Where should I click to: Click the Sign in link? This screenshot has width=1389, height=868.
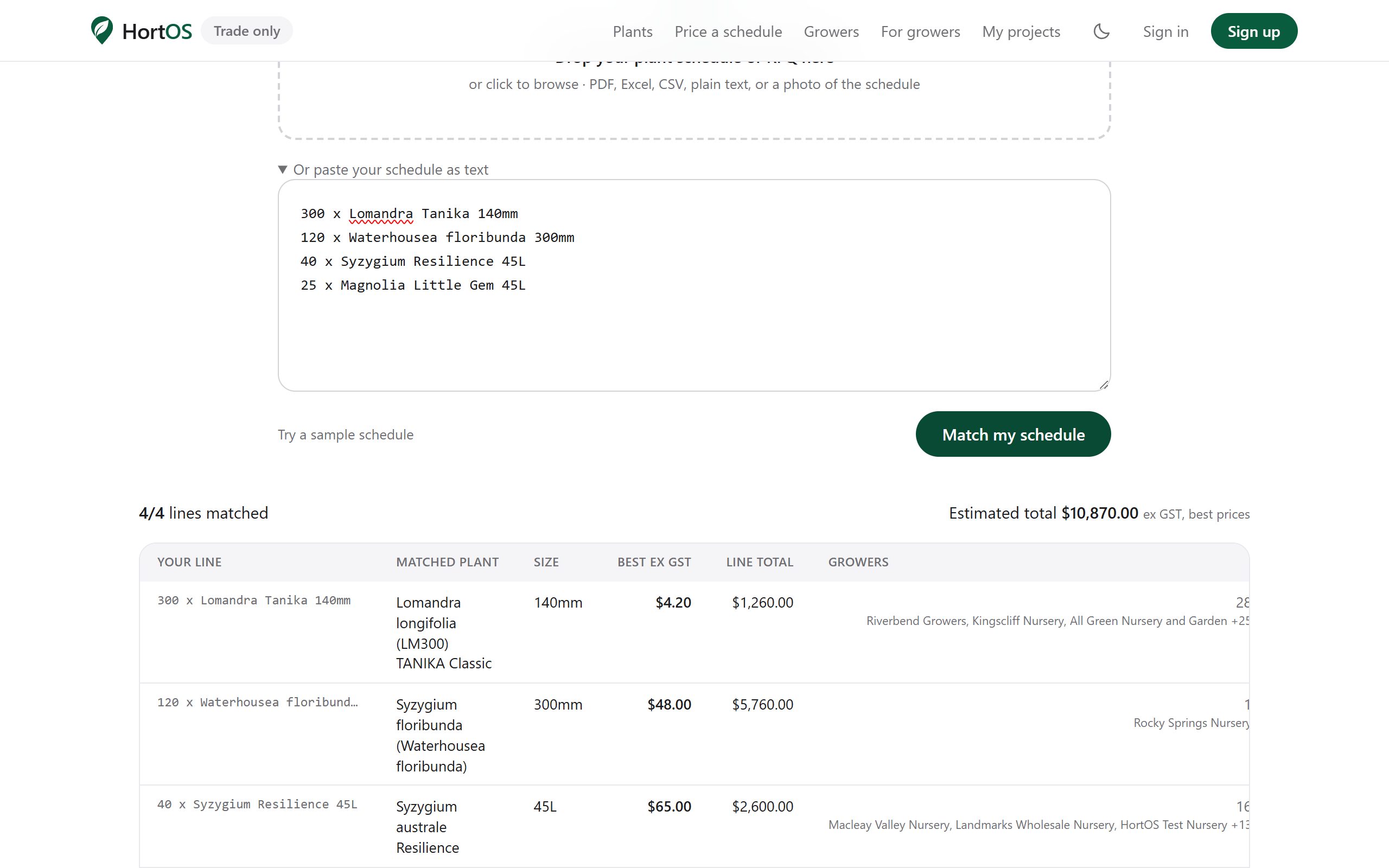pyautogui.click(x=1165, y=31)
